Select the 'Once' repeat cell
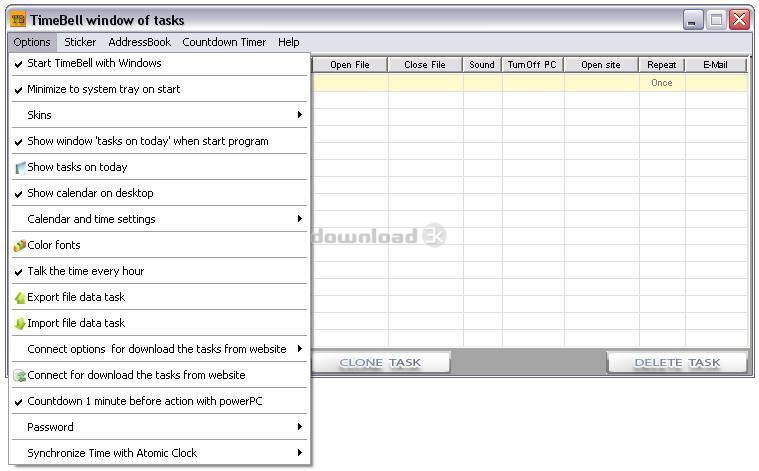 pos(662,83)
